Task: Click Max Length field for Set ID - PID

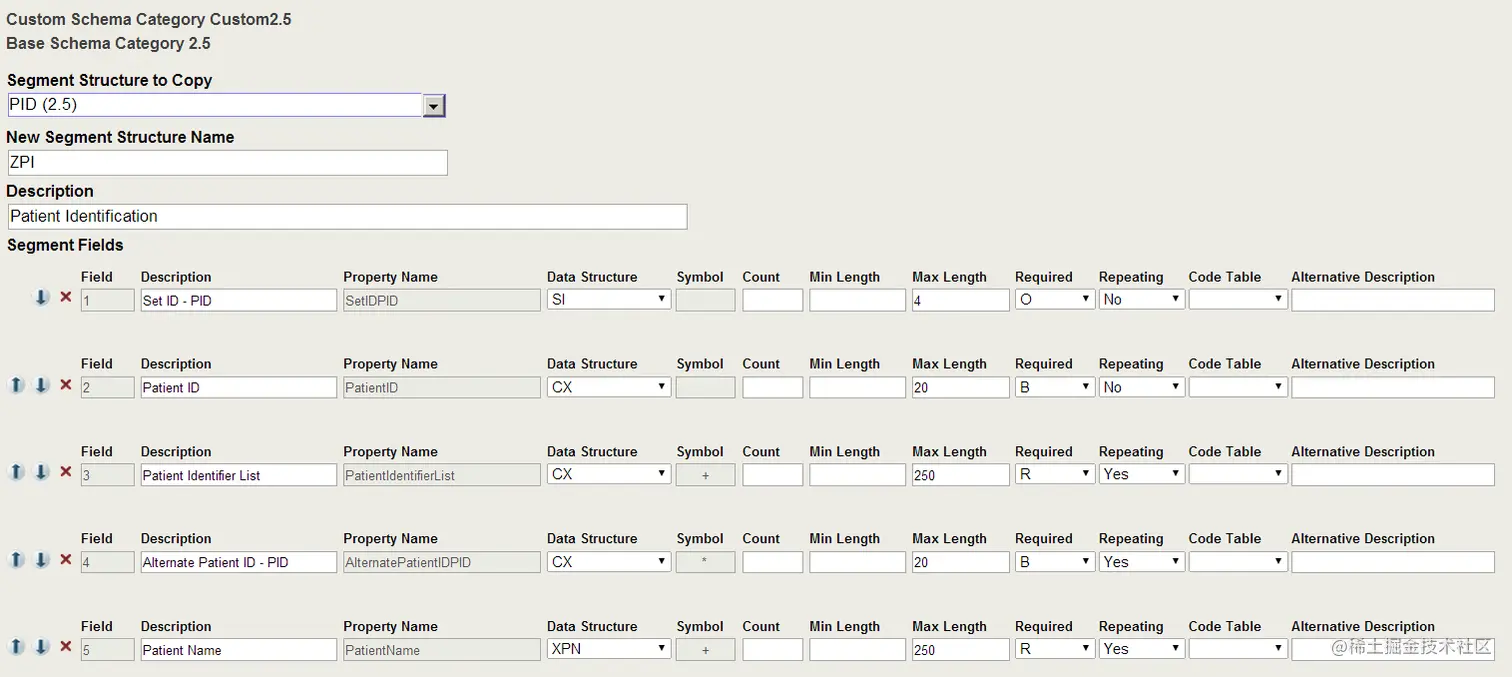Action: pyautogui.click(x=961, y=300)
